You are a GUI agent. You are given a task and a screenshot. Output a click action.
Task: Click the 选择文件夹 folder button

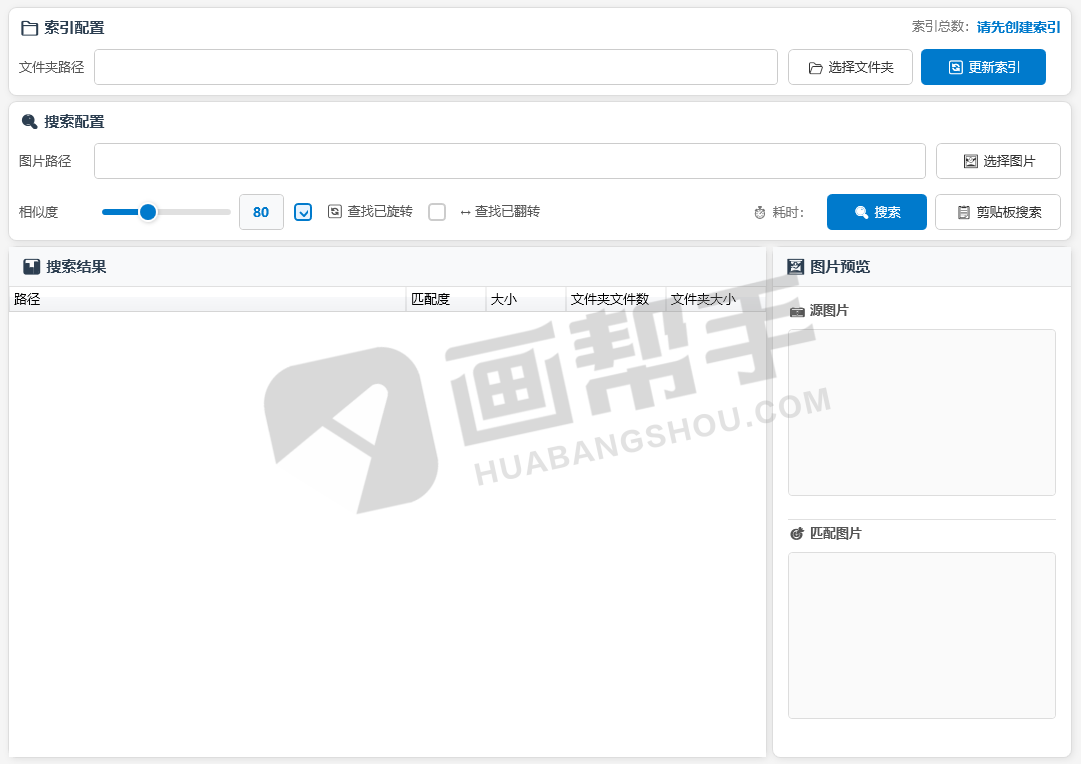tap(850, 67)
